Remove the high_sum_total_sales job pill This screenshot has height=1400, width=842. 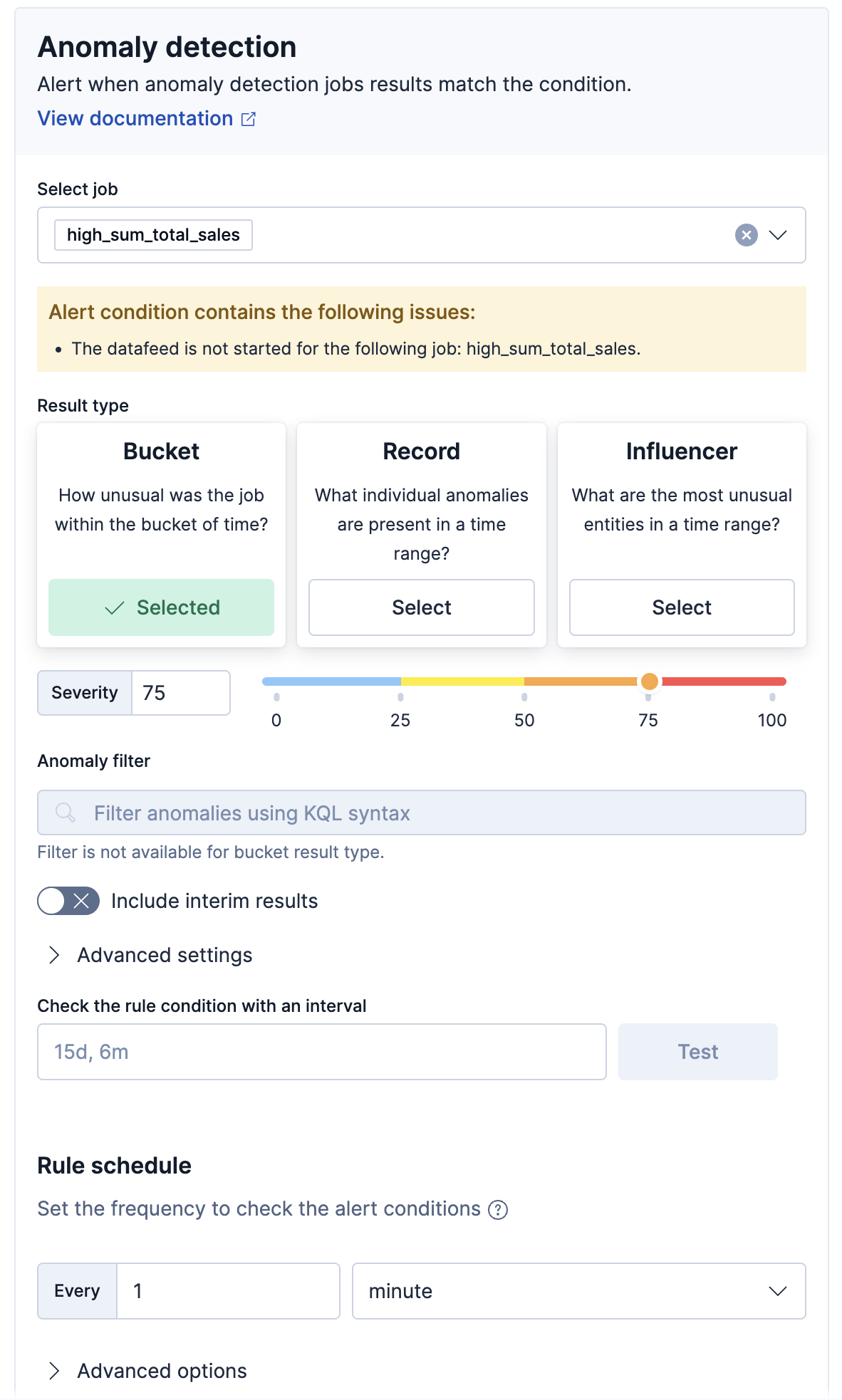(x=152, y=234)
